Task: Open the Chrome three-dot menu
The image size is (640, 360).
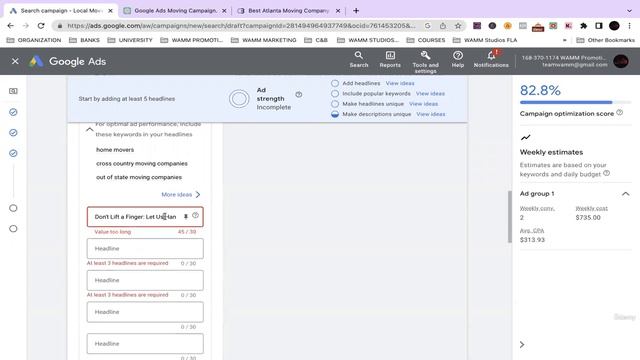Action: 629,26
